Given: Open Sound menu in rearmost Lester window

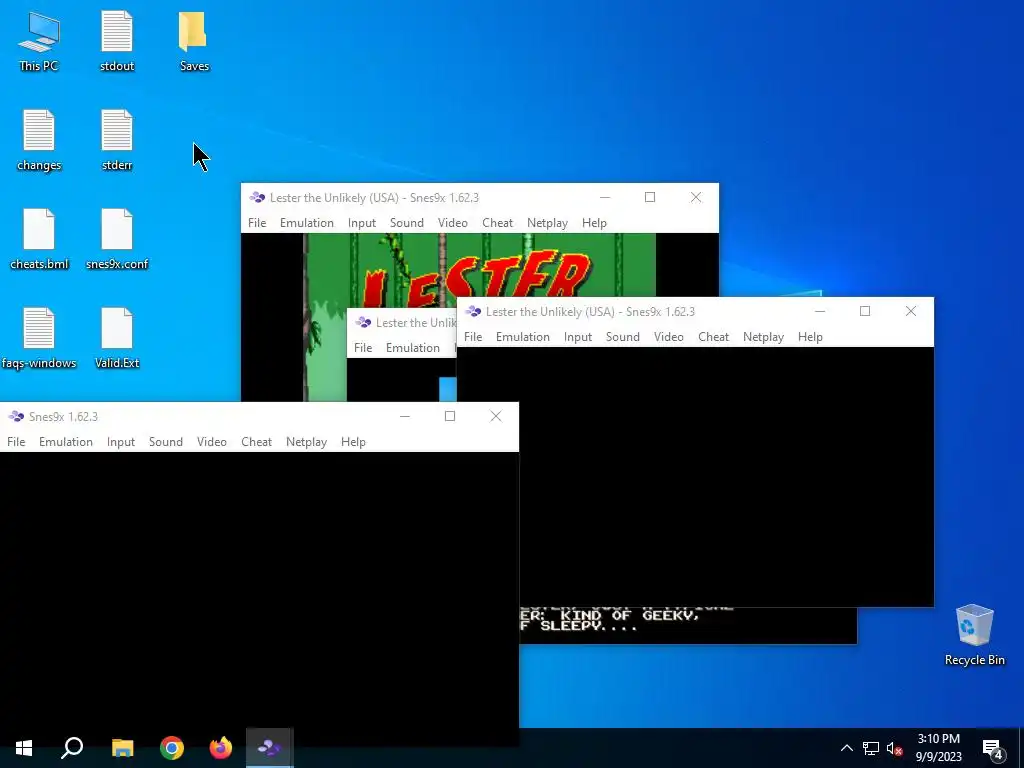Looking at the screenshot, I should pos(407,223).
